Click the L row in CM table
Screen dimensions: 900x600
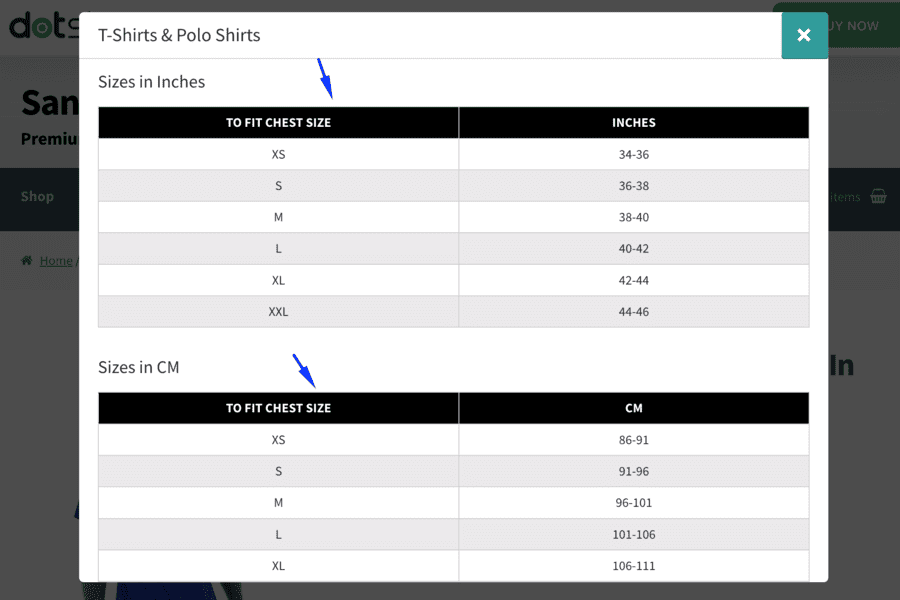pyautogui.click(x=453, y=535)
